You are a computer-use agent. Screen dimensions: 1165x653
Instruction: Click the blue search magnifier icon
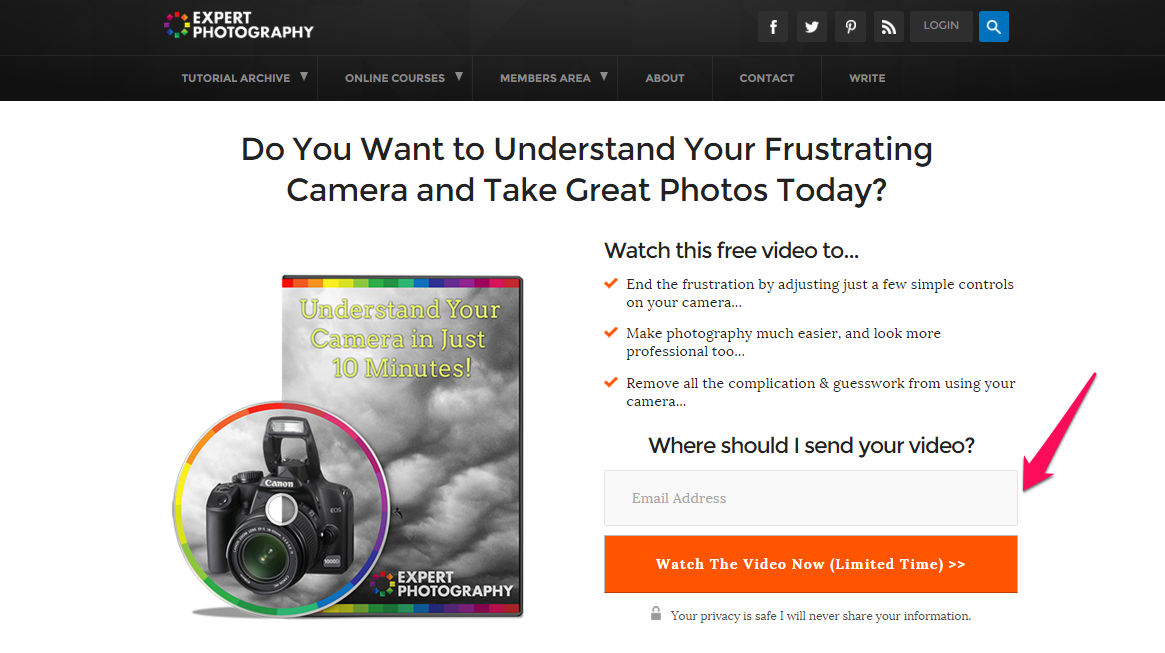point(993,27)
